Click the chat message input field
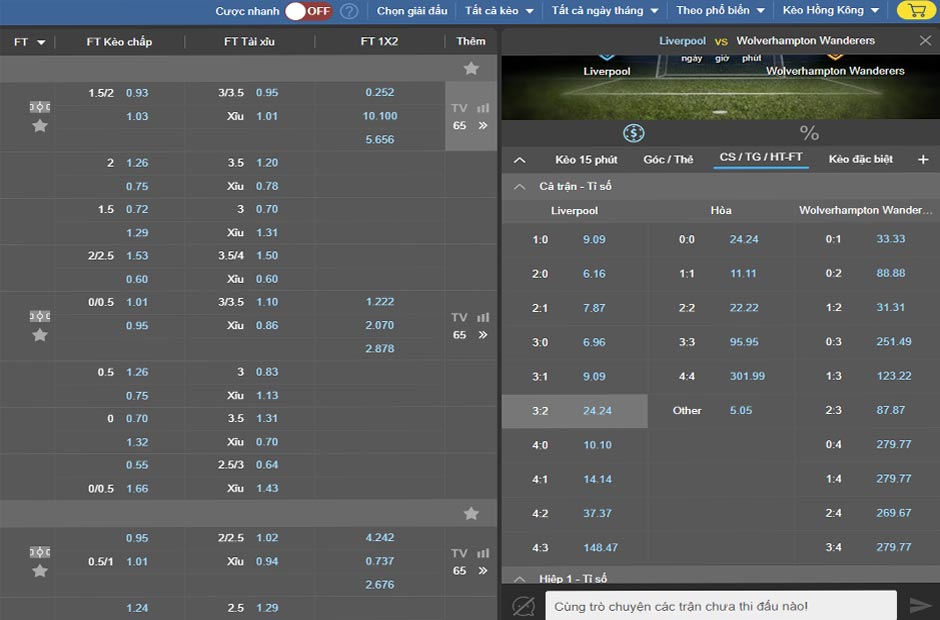 [721, 606]
